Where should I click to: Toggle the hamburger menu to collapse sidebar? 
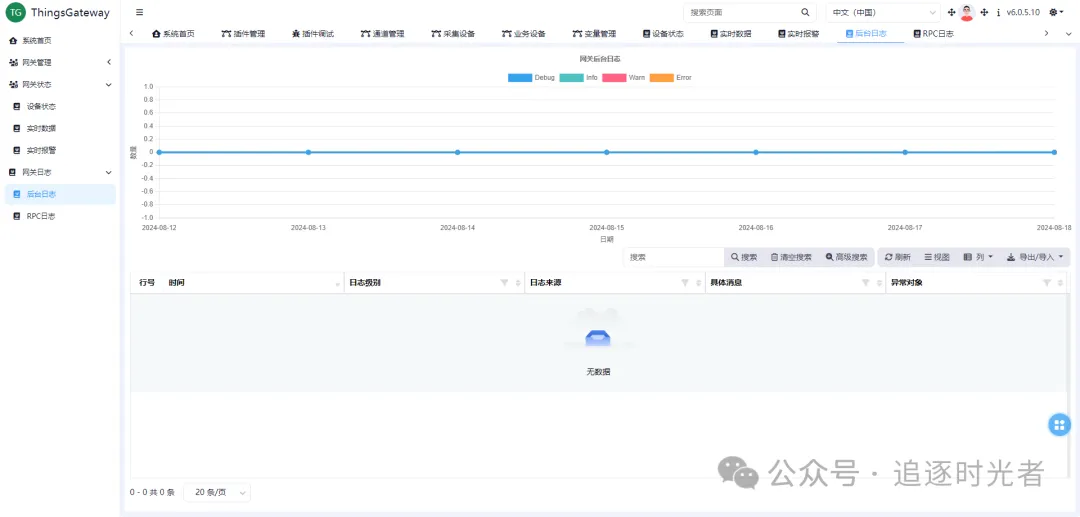click(140, 12)
